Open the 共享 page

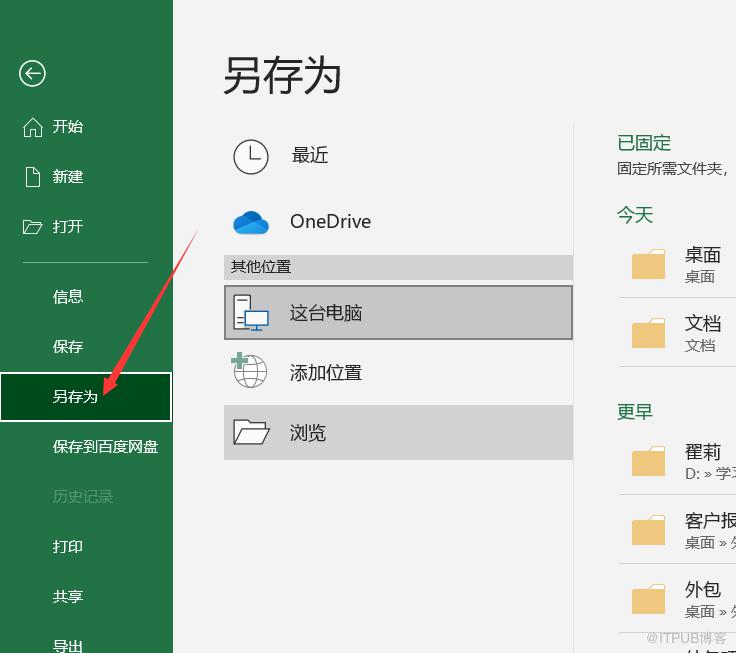pos(86,597)
